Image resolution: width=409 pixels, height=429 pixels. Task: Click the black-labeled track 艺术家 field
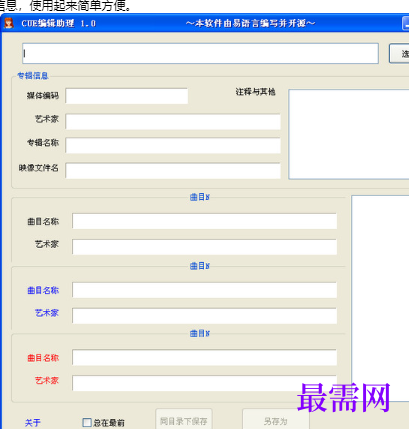click(x=205, y=247)
